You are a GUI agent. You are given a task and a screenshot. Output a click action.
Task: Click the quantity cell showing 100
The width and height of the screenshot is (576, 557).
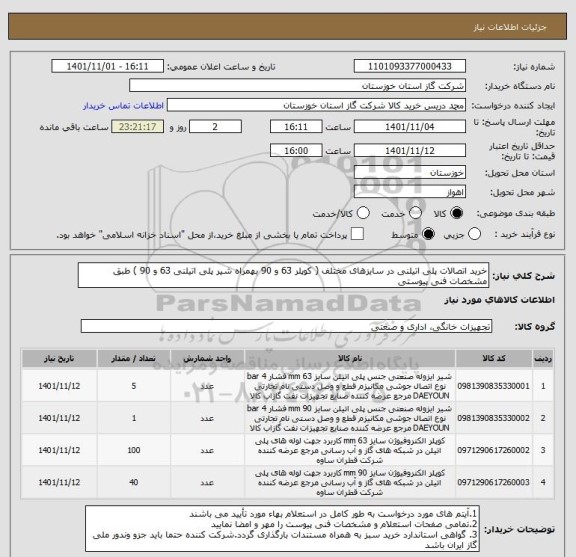click(x=134, y=450)
